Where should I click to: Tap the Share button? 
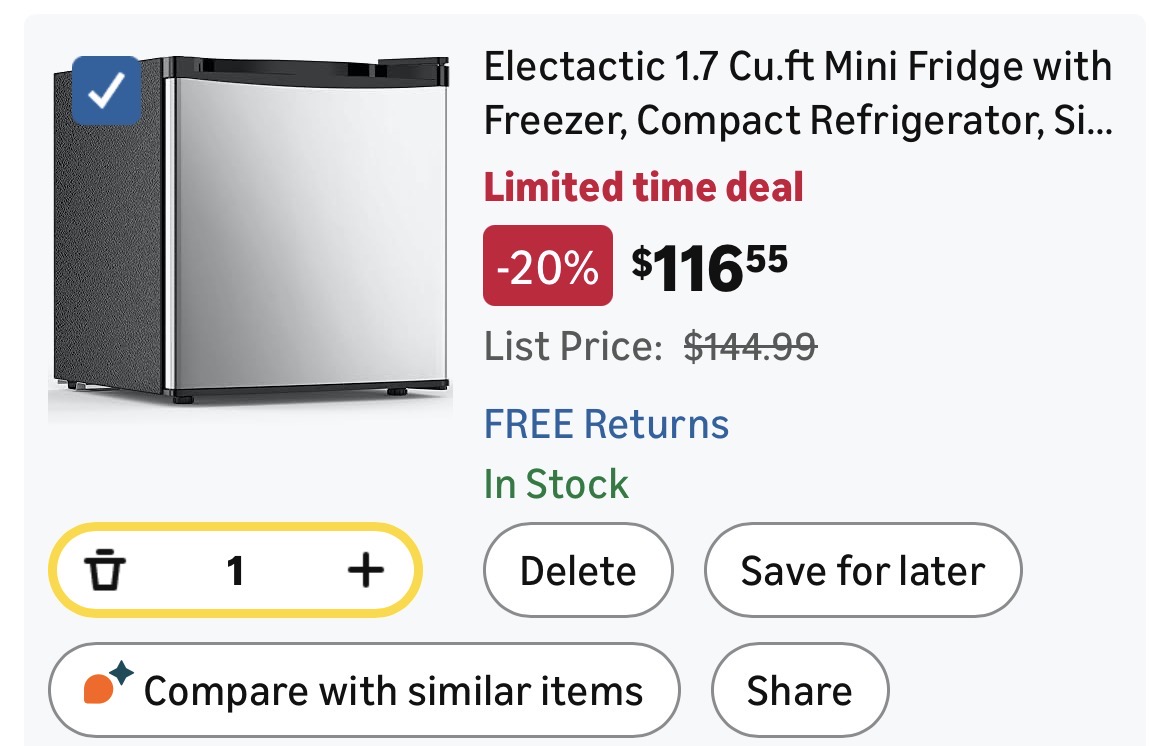click(x=799, y=691)
